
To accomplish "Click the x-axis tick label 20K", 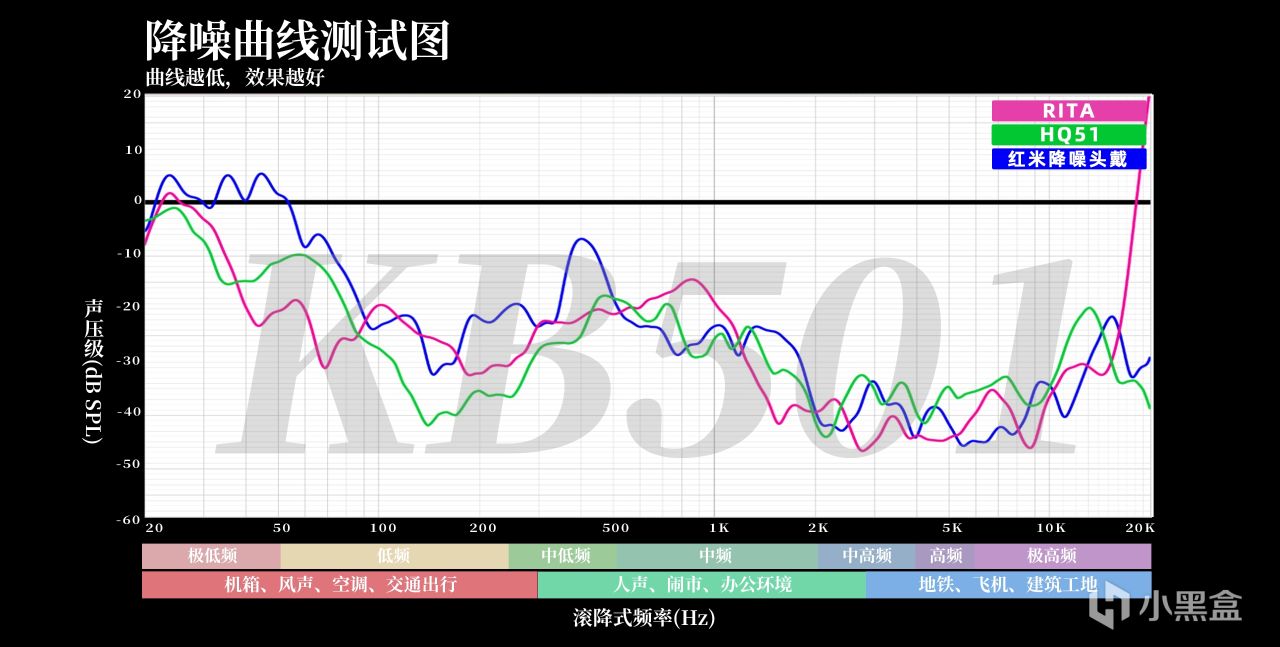I will pyautogui.click(x=1141, y=527).
